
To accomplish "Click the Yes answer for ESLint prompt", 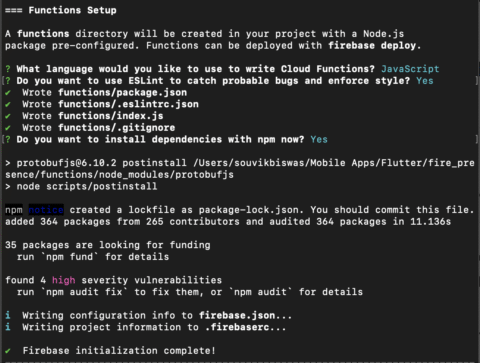I will (x=425, y=81).
